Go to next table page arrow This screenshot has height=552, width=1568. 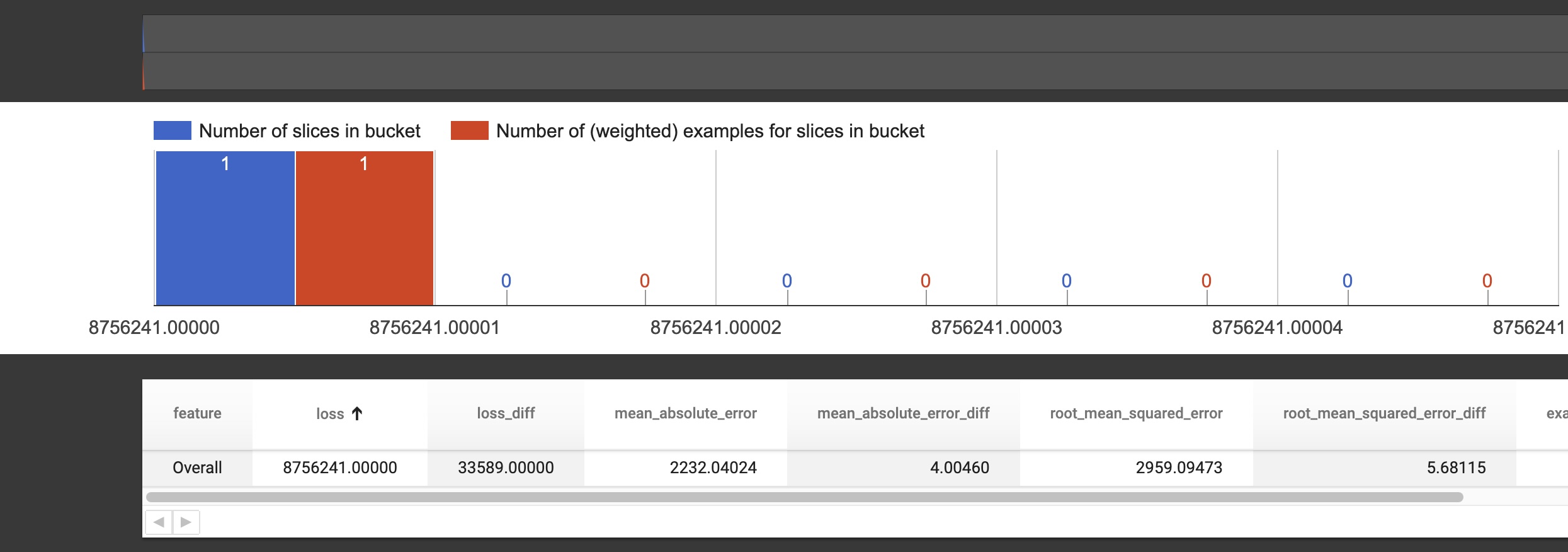186,522
